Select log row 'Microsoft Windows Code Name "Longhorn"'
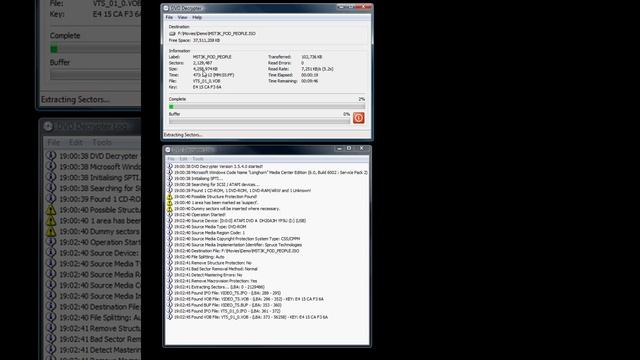This screenshot has height=360, width=640. point(271,173)
